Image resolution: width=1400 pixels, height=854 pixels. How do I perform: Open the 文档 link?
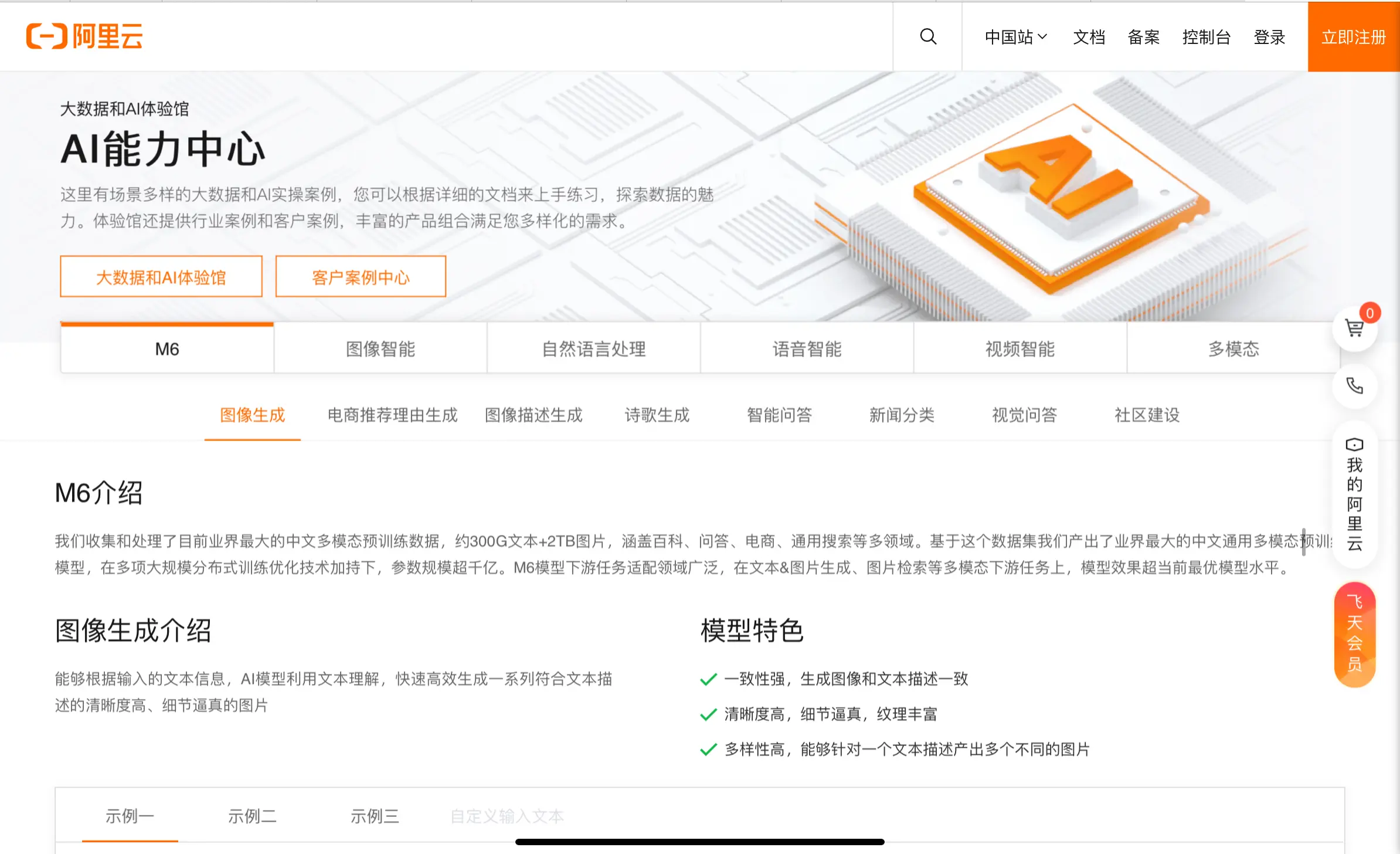click(x=1089, y=37)
